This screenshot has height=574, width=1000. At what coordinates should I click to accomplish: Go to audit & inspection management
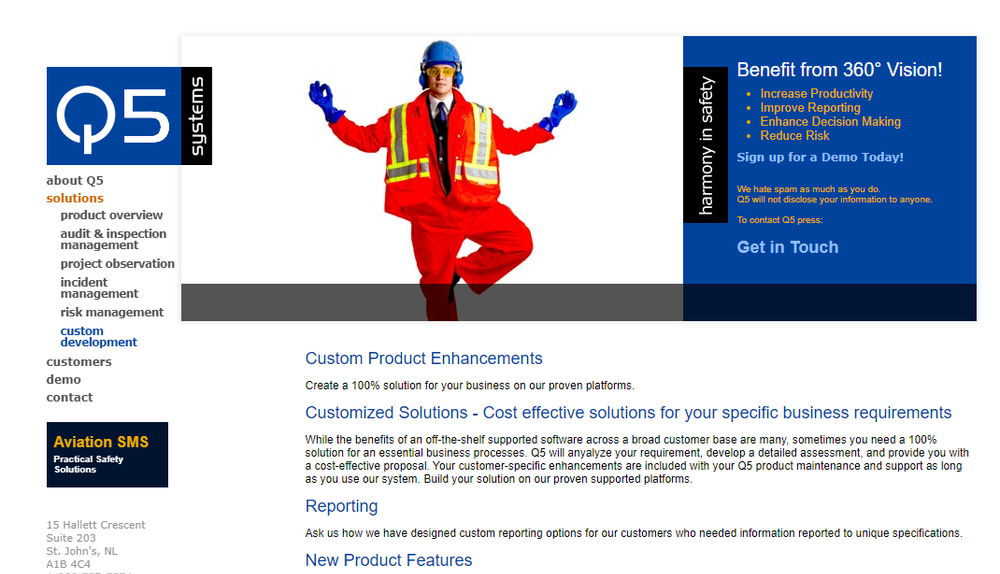(x=114, y=239)
